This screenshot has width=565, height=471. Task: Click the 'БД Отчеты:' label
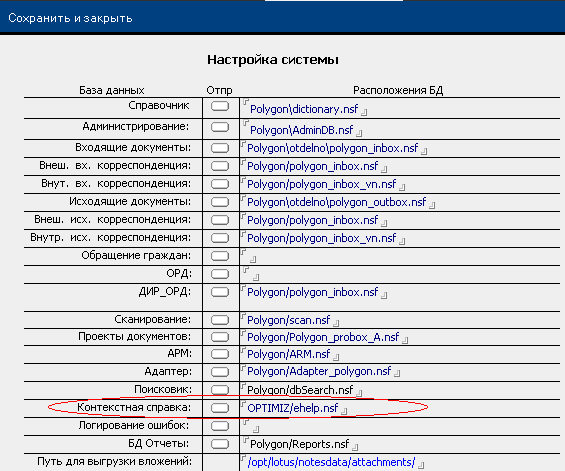click(159, 443)
